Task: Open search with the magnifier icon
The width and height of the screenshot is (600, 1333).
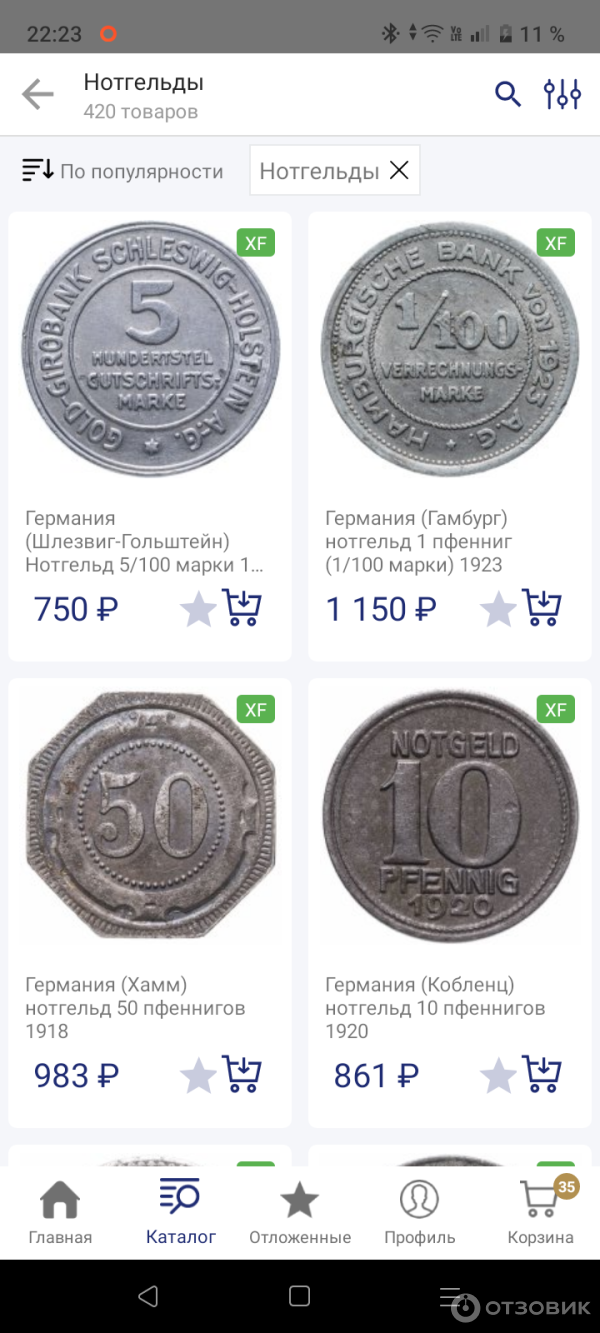Action: pos(508,94)
